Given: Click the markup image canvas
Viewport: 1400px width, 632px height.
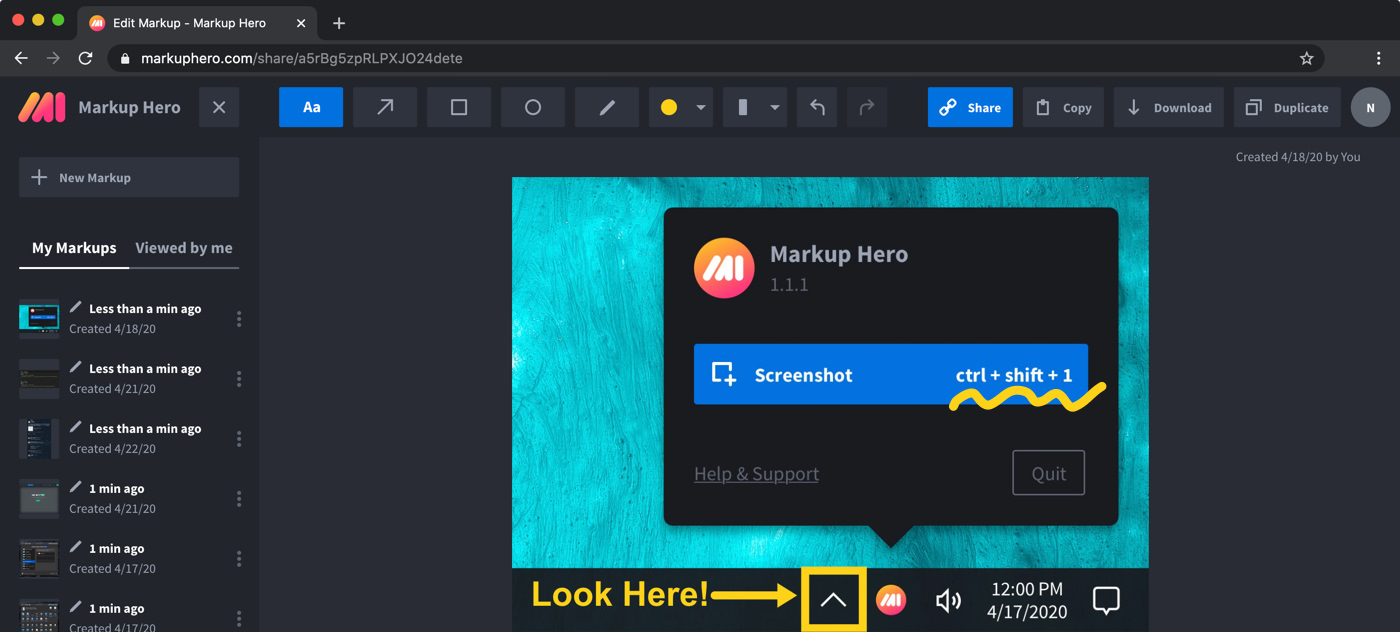Looking at the screenshot, I should tap(830, 404).
